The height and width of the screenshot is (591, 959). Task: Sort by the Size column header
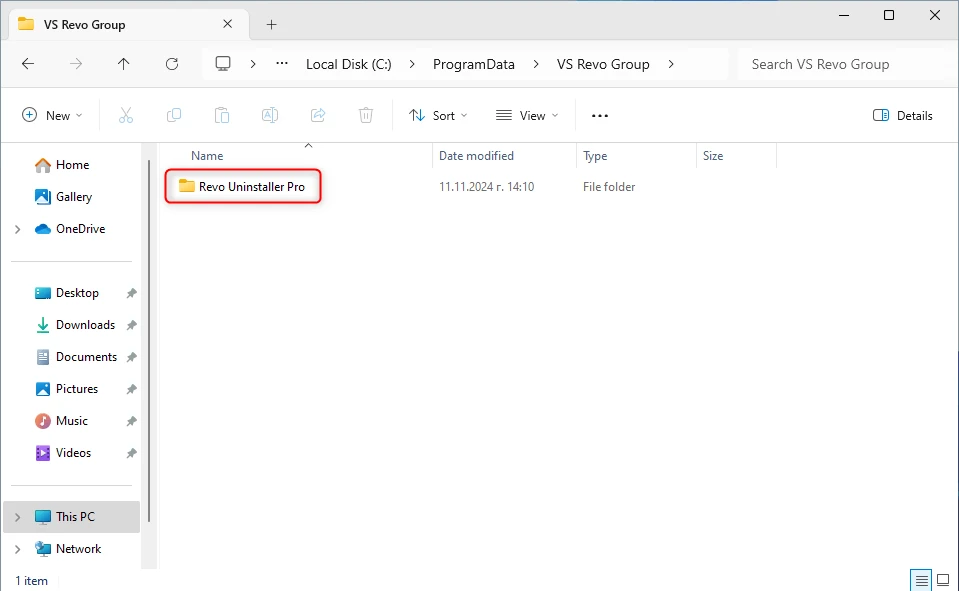click(736, 155)
